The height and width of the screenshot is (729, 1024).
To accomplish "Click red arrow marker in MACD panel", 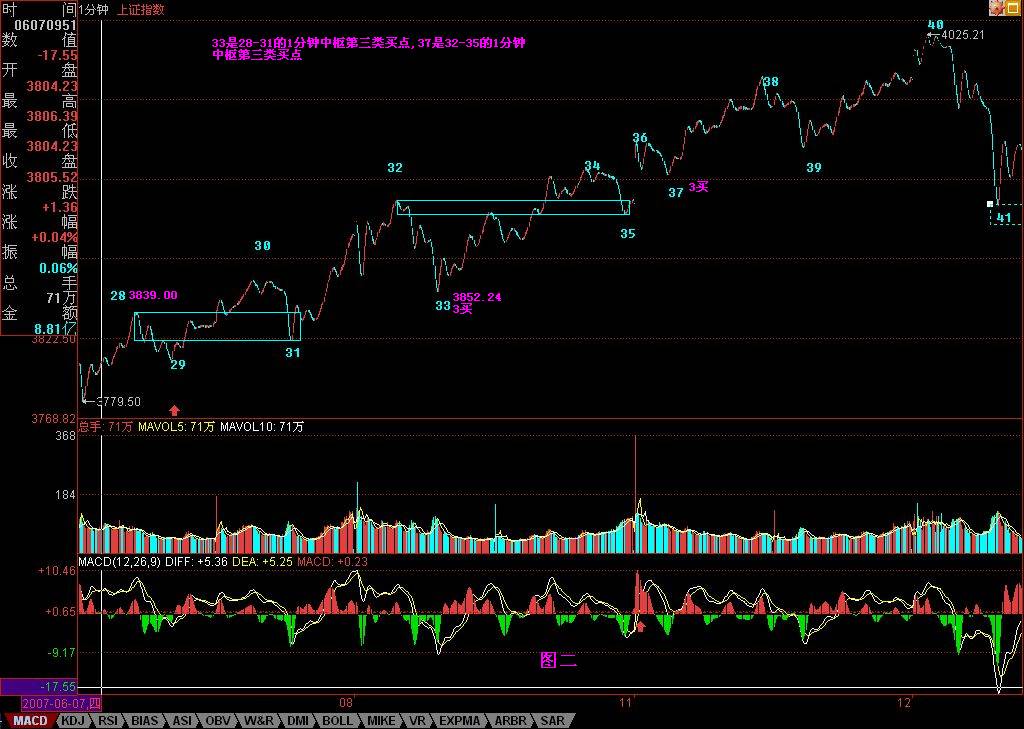I will click(x=641, y=627).
